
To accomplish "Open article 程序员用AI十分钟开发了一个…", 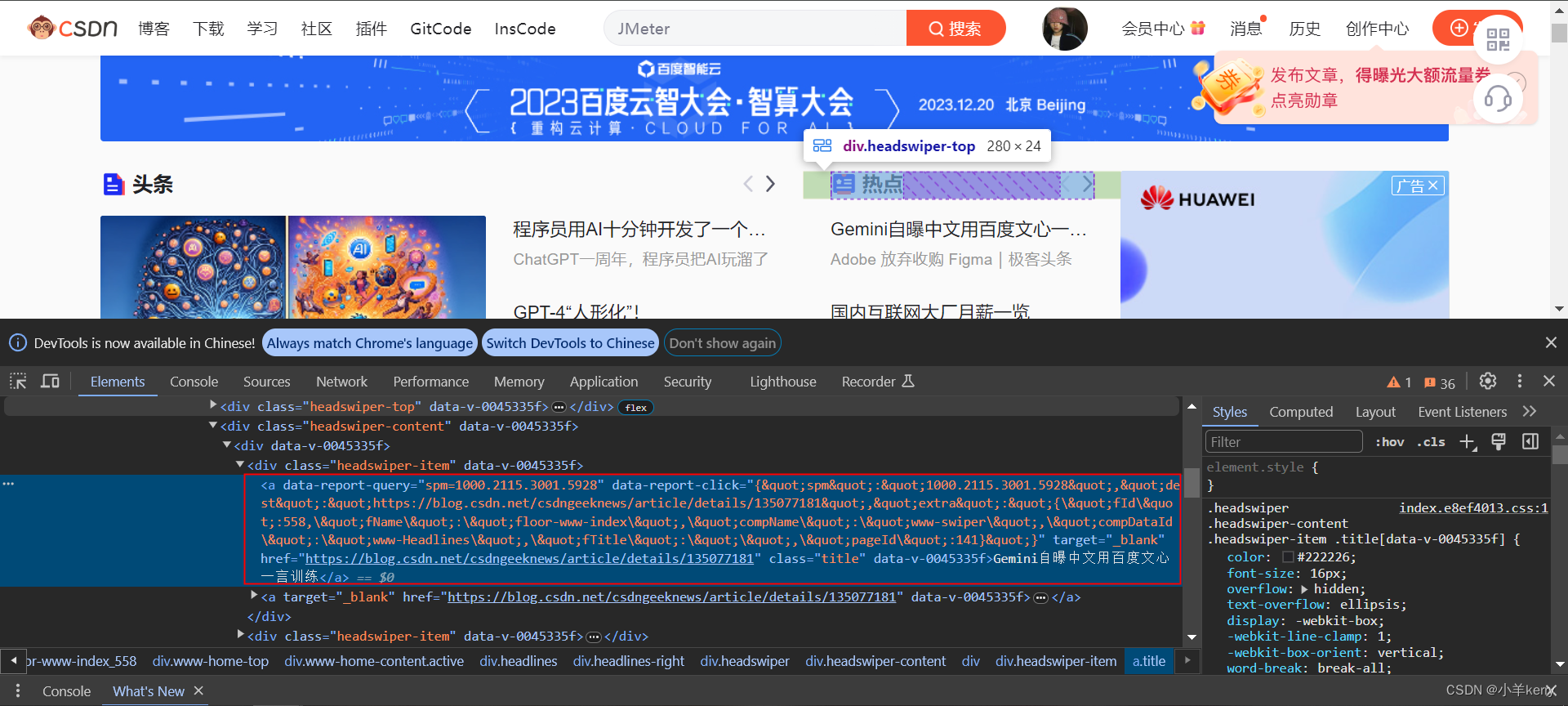I will [639, 230].
